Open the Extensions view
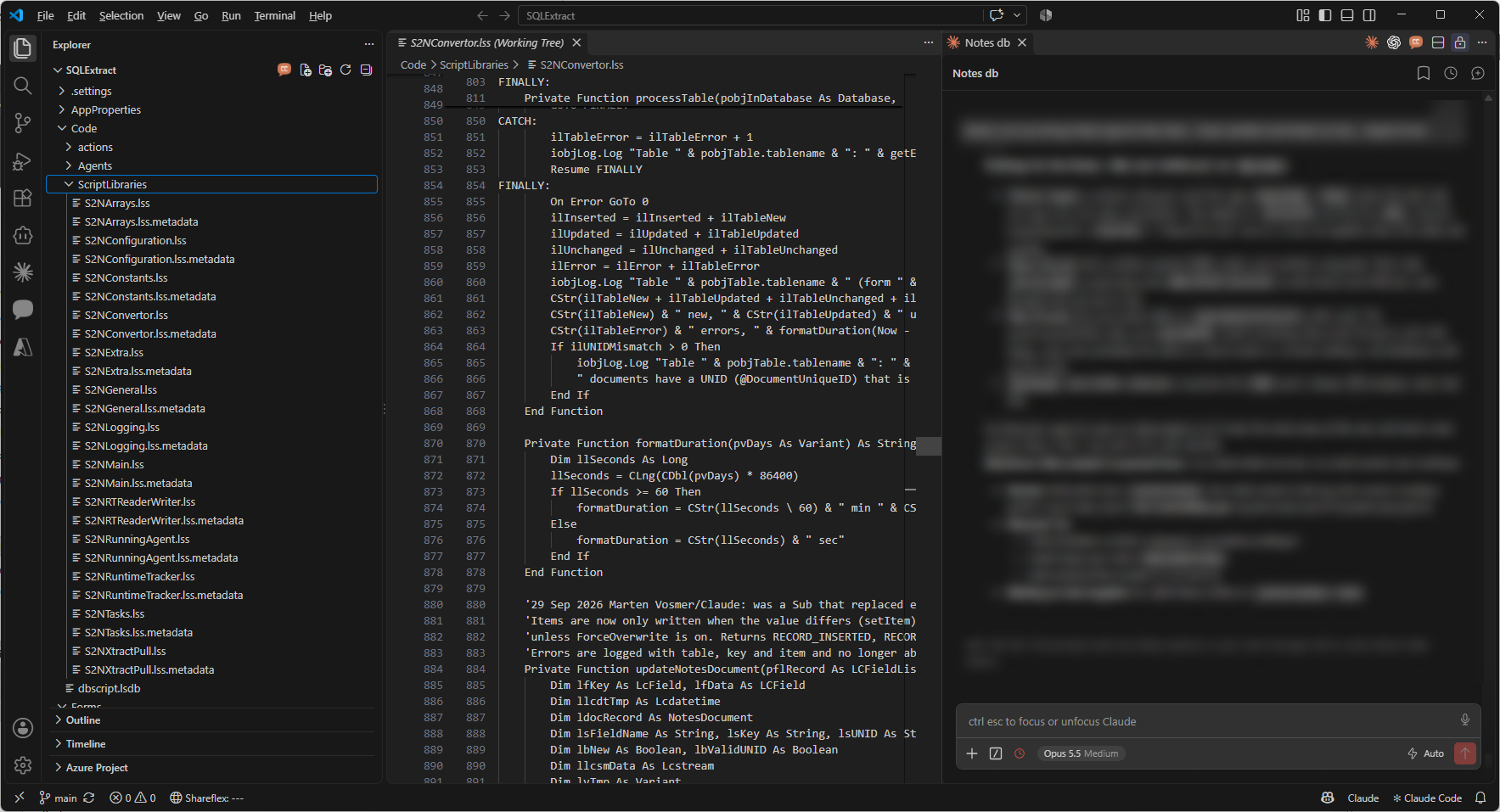The width and height of the screenshot is (1500, 812). pos(23,198)
